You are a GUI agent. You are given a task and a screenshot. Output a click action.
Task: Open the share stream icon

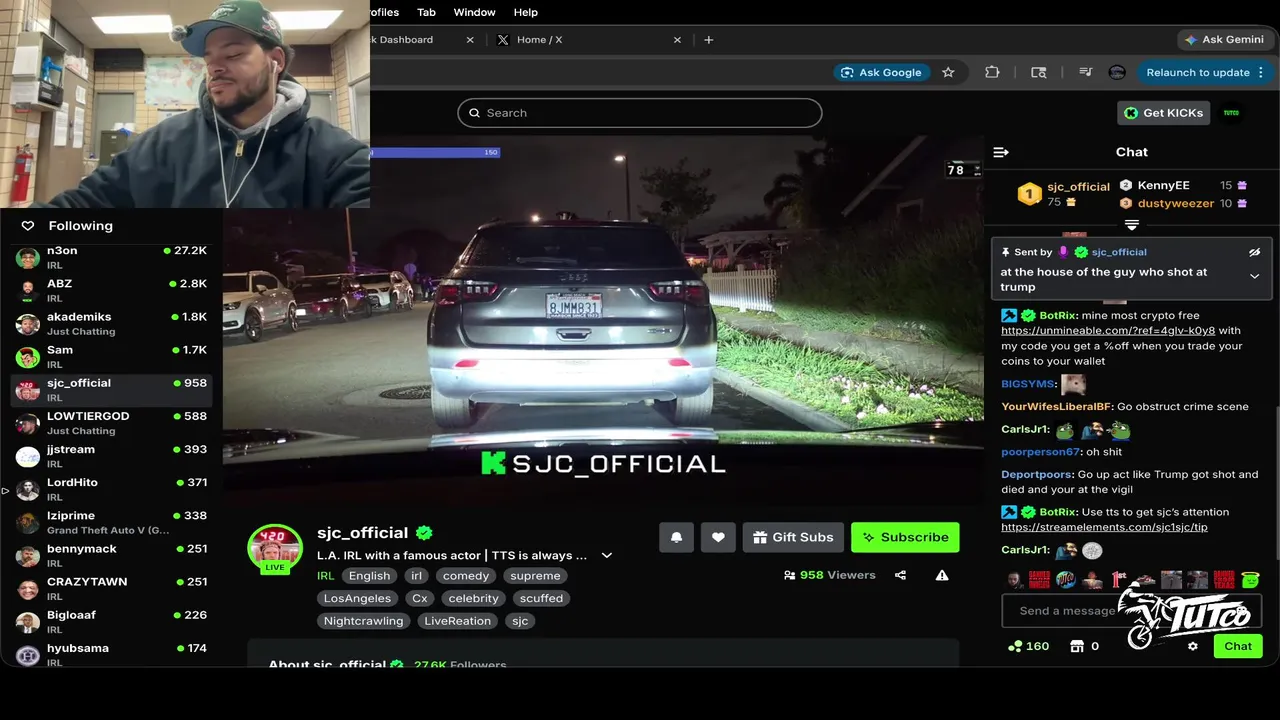point(900,575)
